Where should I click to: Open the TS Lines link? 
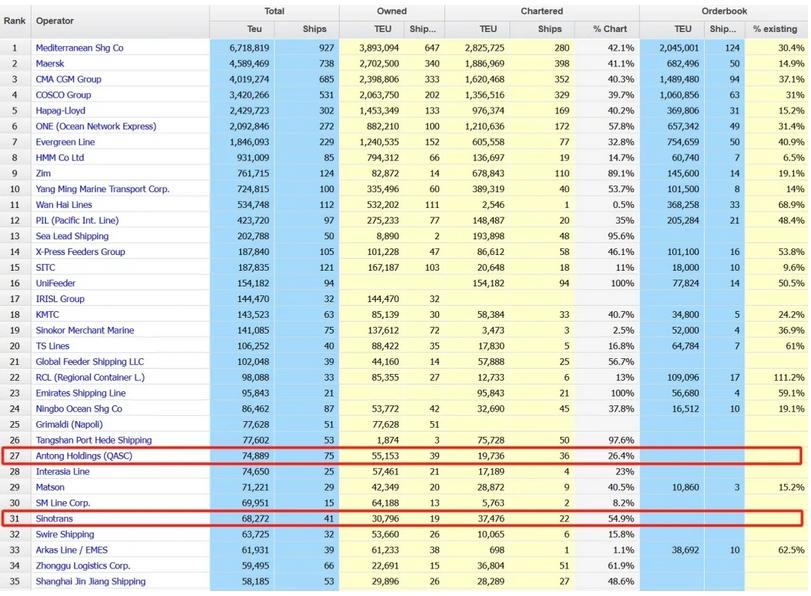point(52,346)
